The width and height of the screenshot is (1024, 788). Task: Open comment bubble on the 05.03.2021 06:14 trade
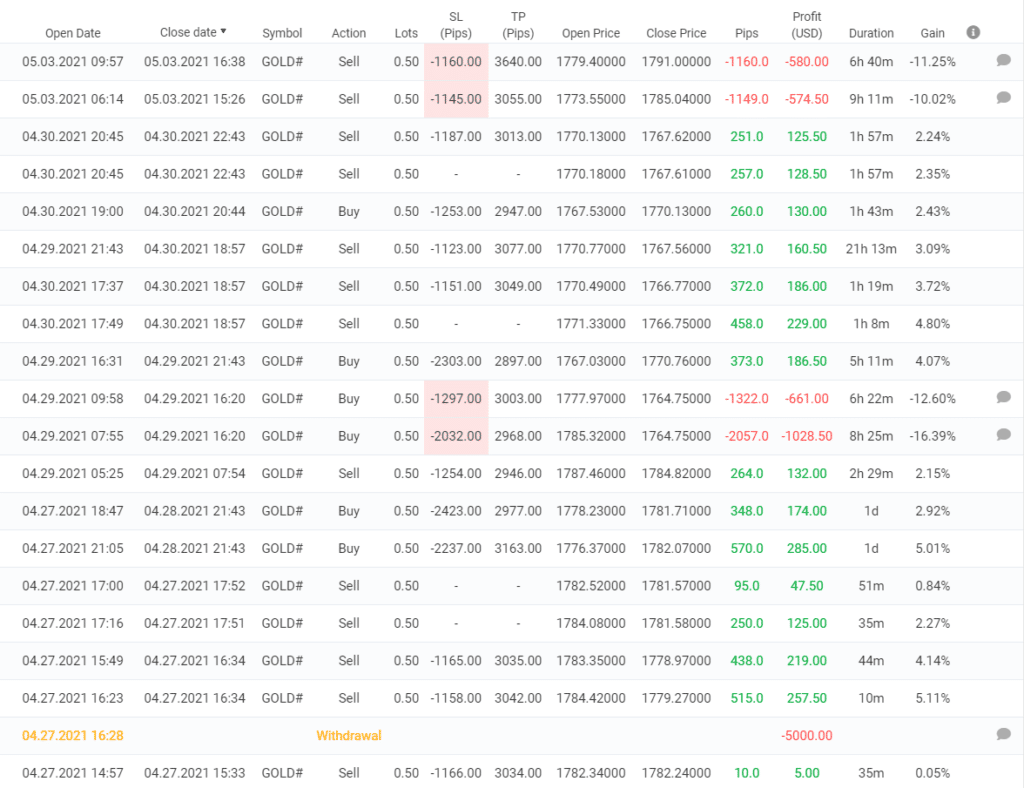point(1004,99)
